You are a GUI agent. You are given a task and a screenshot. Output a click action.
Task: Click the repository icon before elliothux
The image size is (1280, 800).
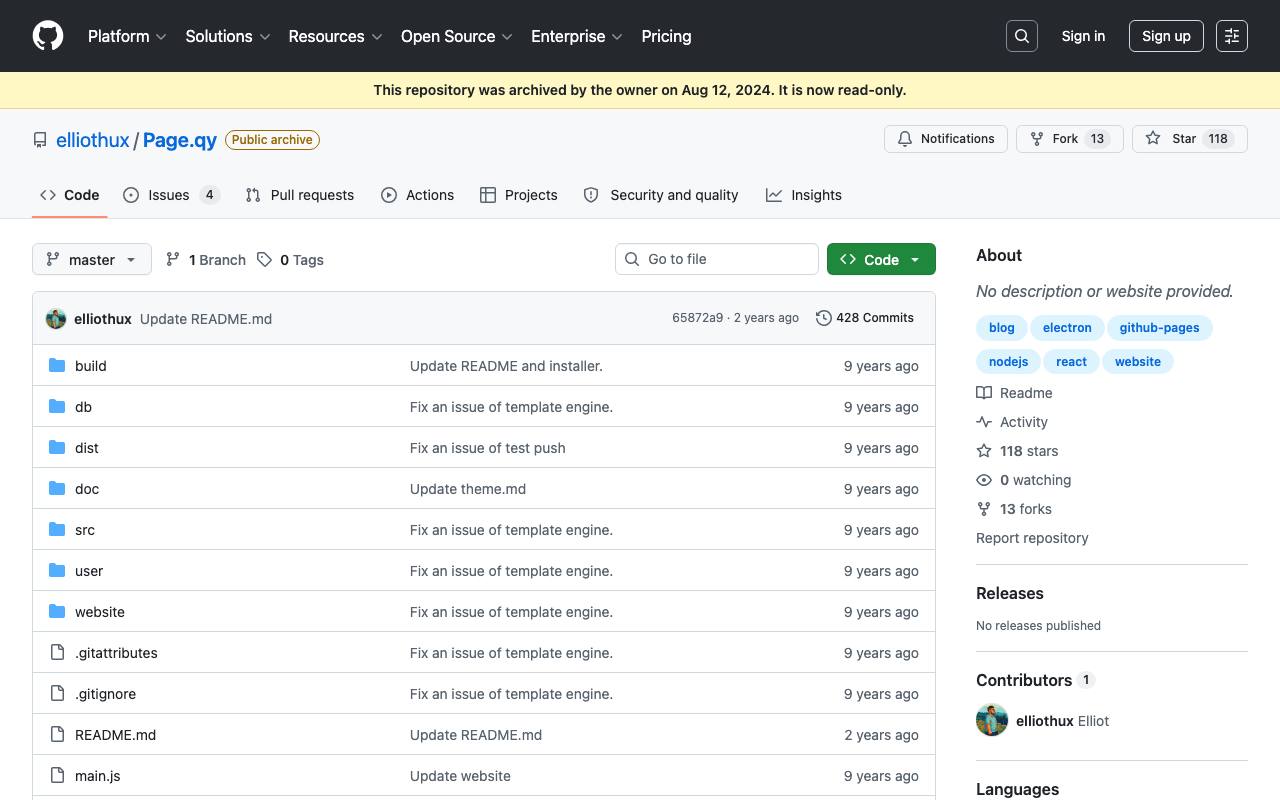click(40, 140)
